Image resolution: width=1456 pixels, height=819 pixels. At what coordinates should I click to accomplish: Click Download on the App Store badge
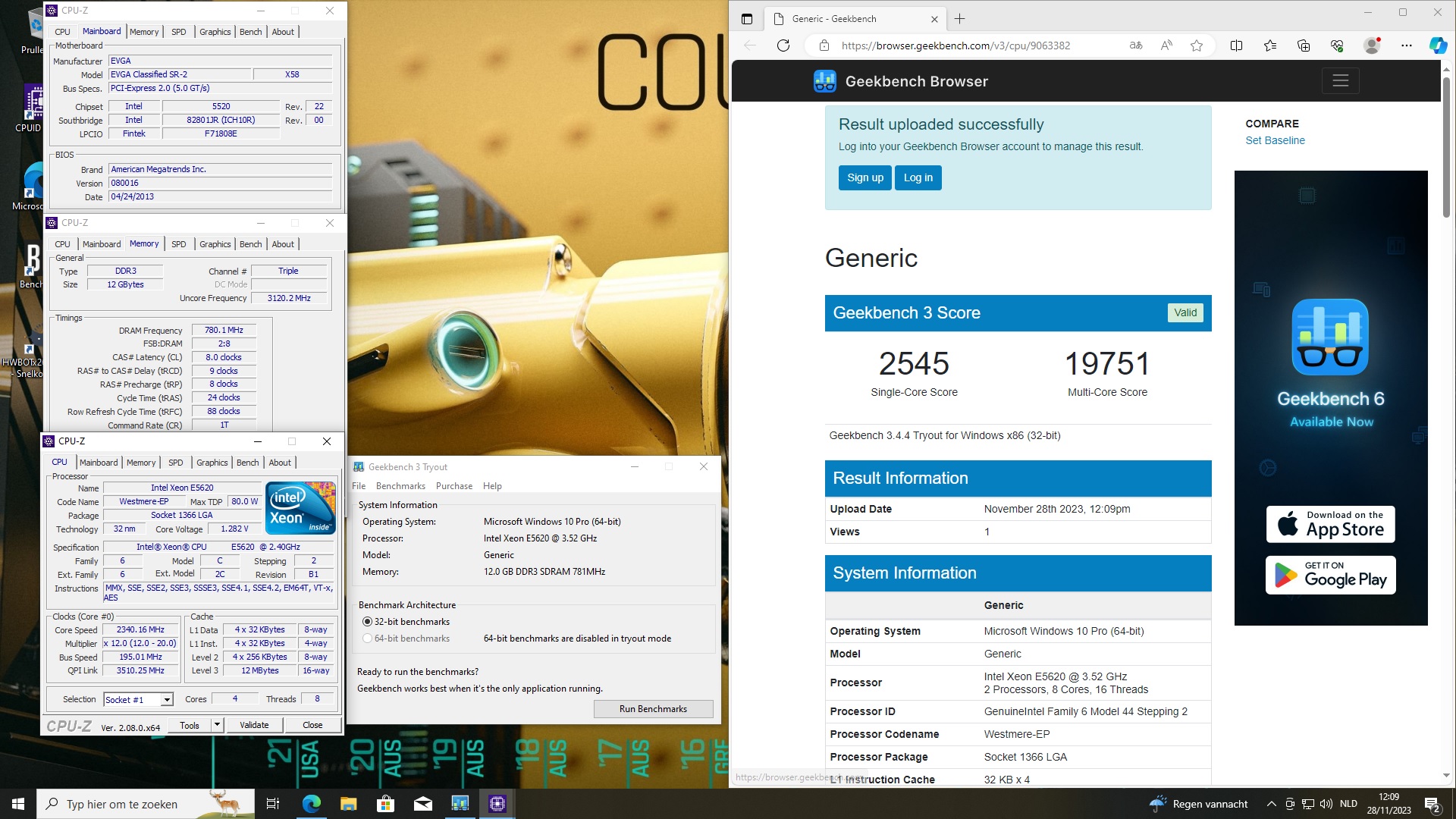(1330, 524)
